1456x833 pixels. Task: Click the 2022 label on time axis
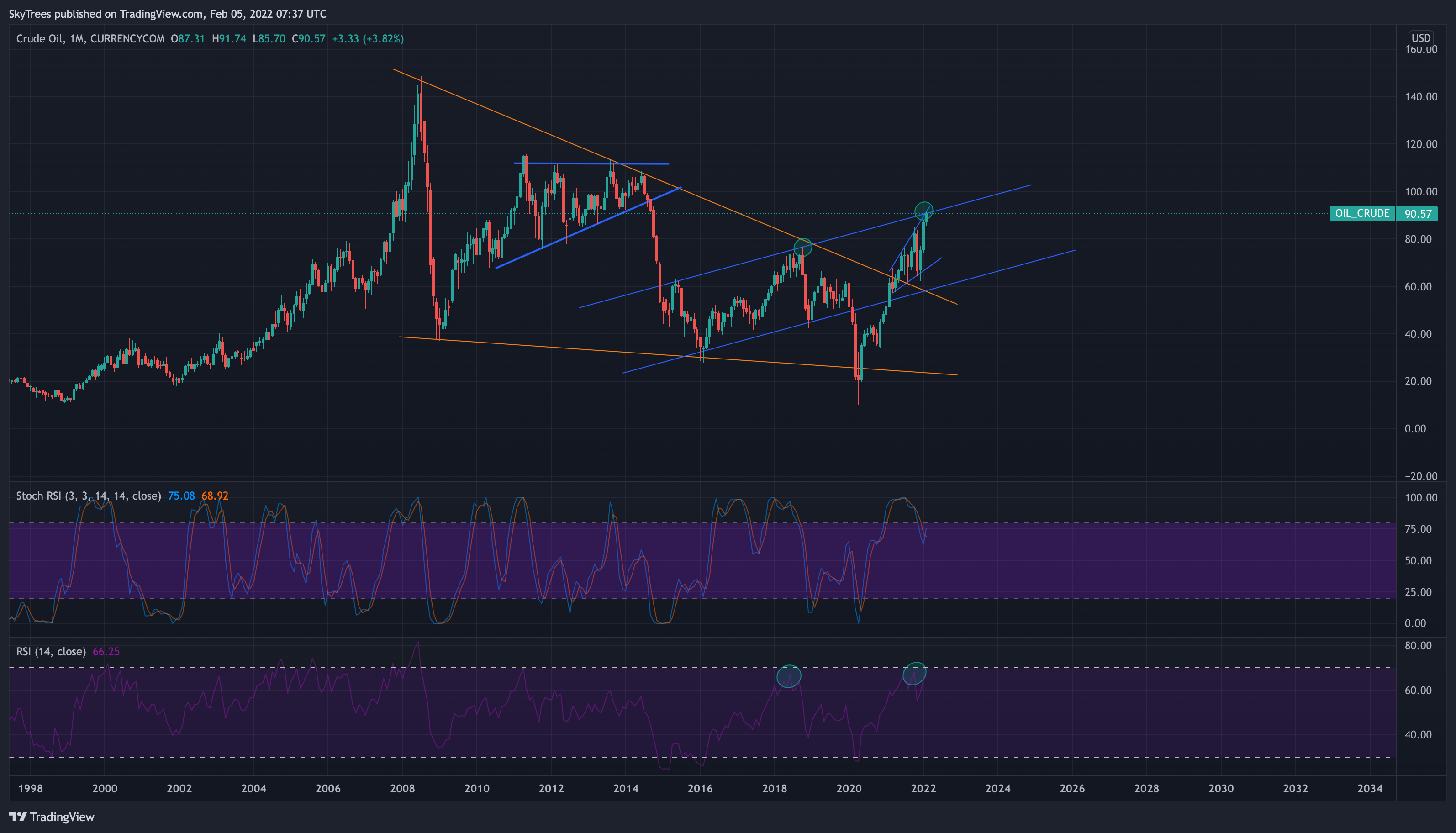[923, 788]
